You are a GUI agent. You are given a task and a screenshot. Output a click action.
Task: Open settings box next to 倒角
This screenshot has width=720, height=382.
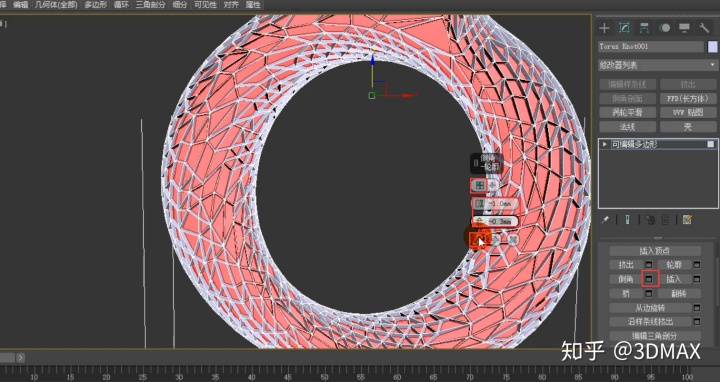point(649,279)
